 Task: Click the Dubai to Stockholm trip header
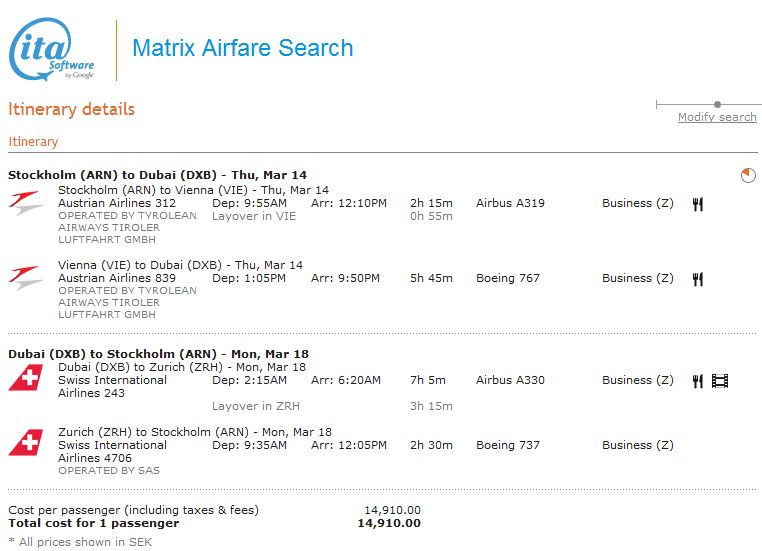tap(159, 353)
